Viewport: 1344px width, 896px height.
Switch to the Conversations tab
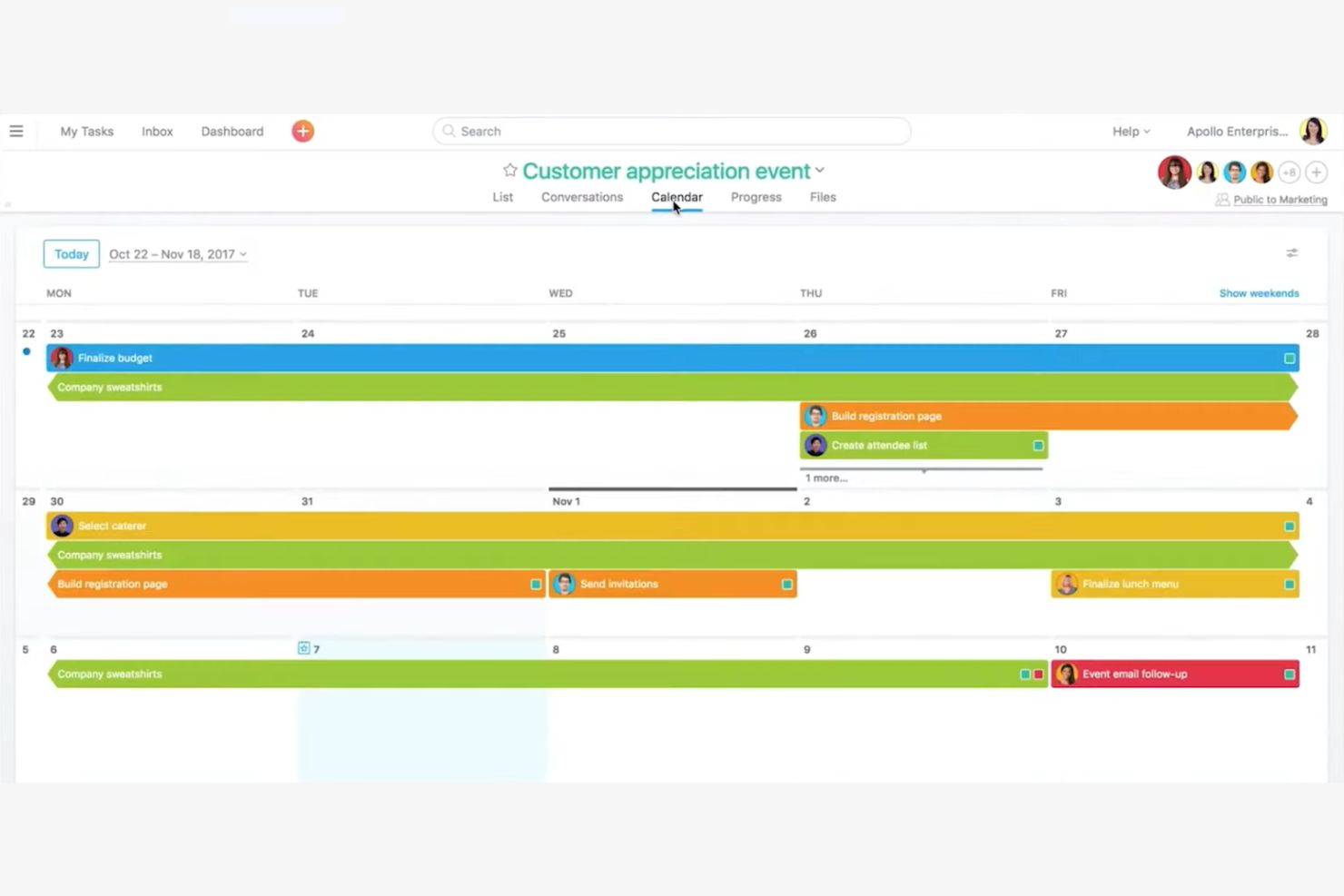point(581,197)
